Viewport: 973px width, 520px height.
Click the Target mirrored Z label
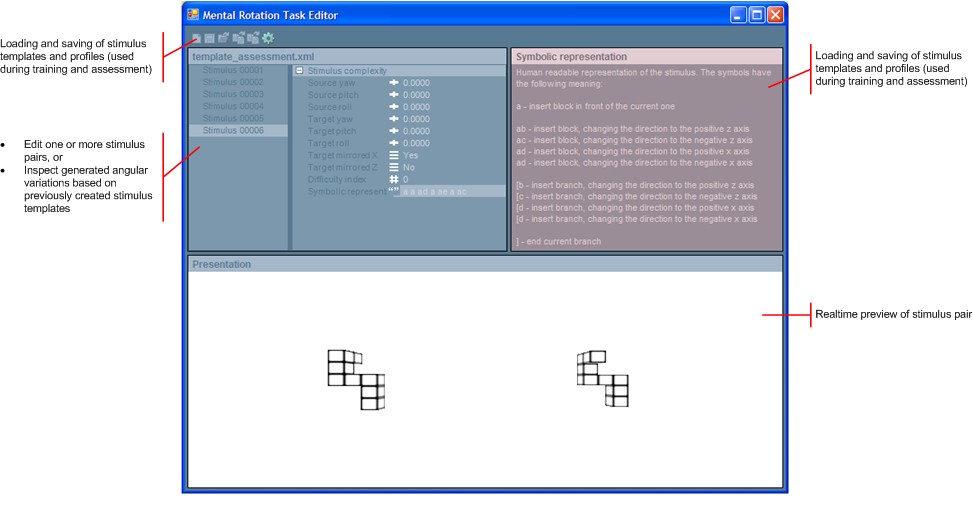343,168
